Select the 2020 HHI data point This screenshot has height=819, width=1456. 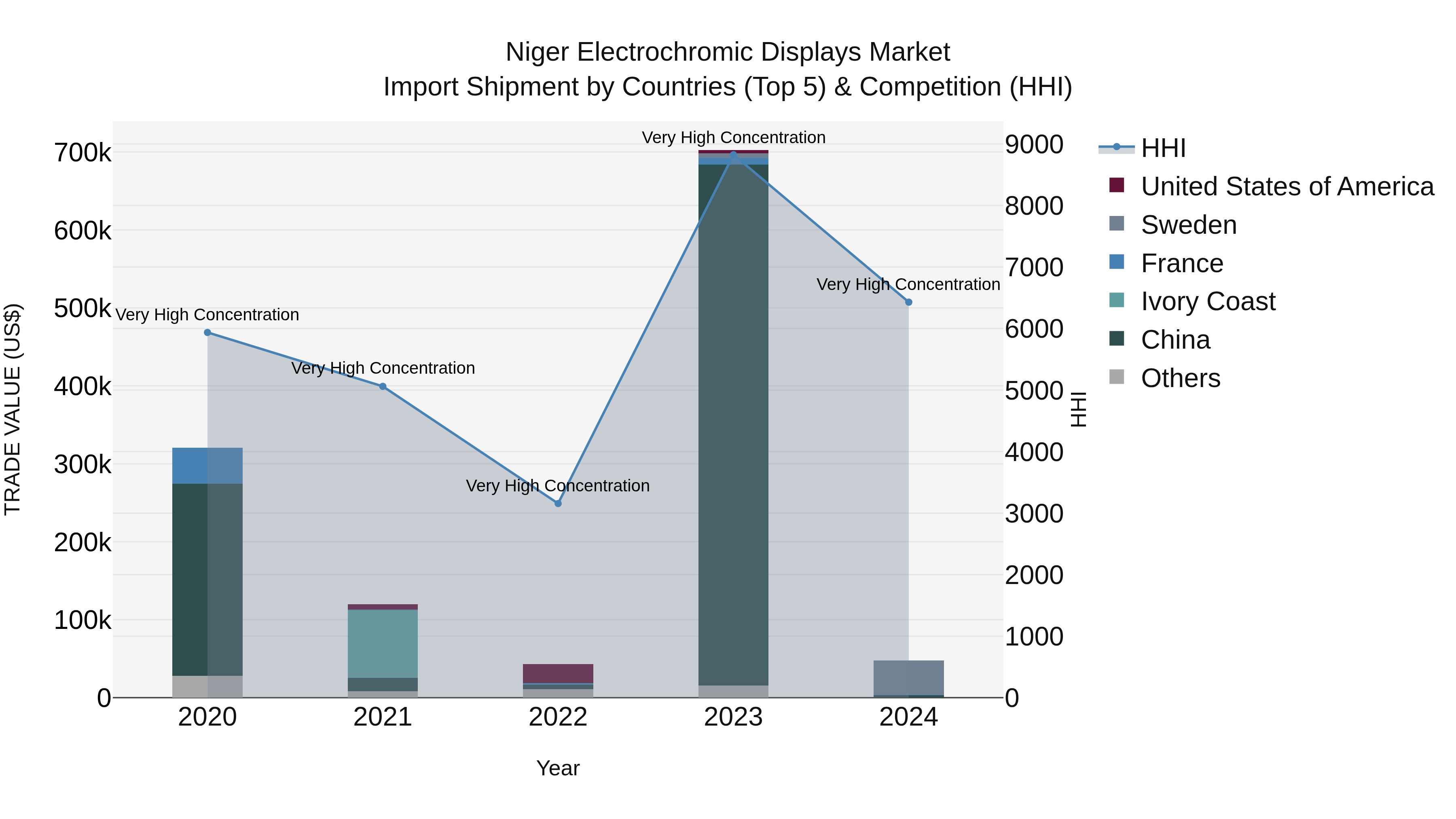[x=207, y=332]
